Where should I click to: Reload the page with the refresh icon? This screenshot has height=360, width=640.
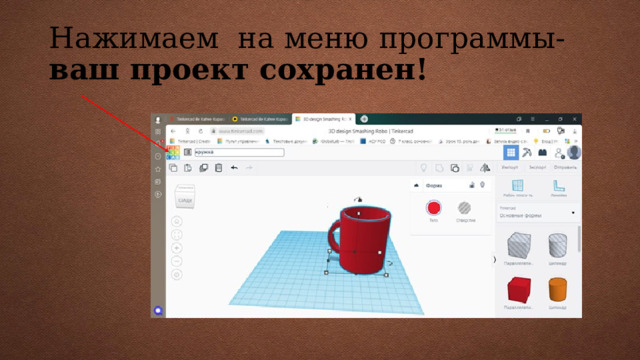(201, 131)
